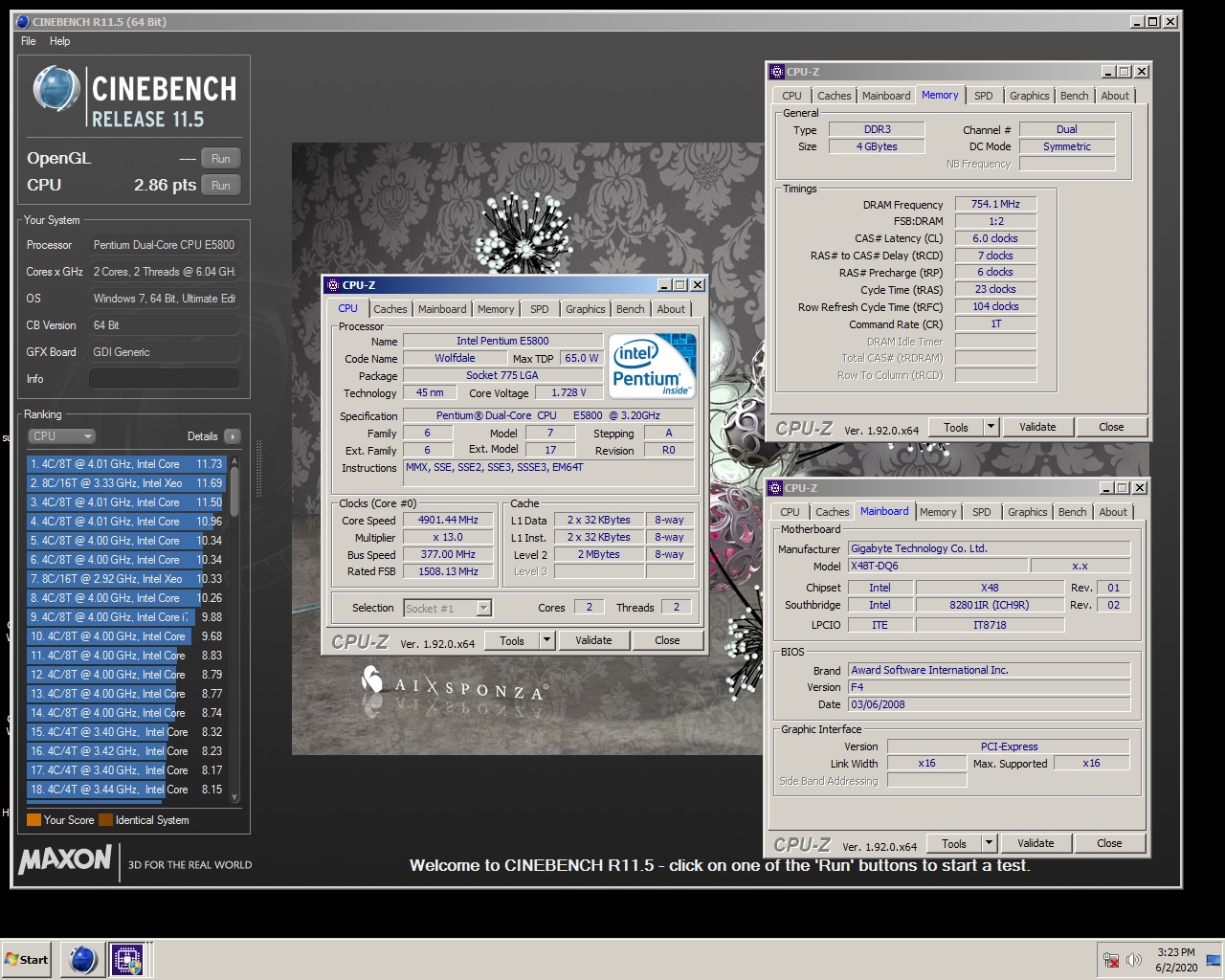The height and width of the screenshot is (980, 1225).
Task: Click Validate in front CPU-Z window
Action: pyautogui.click(x=593, y=640)
